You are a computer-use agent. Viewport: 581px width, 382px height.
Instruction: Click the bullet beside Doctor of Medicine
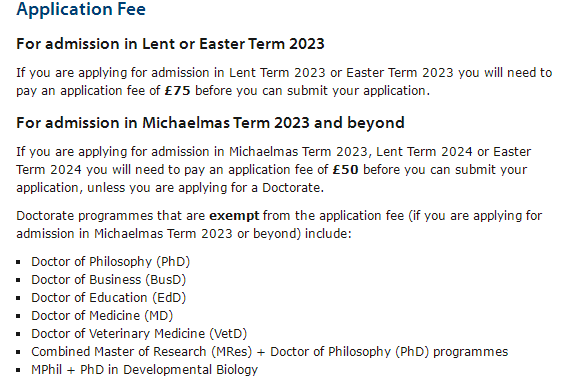(19, 316)
